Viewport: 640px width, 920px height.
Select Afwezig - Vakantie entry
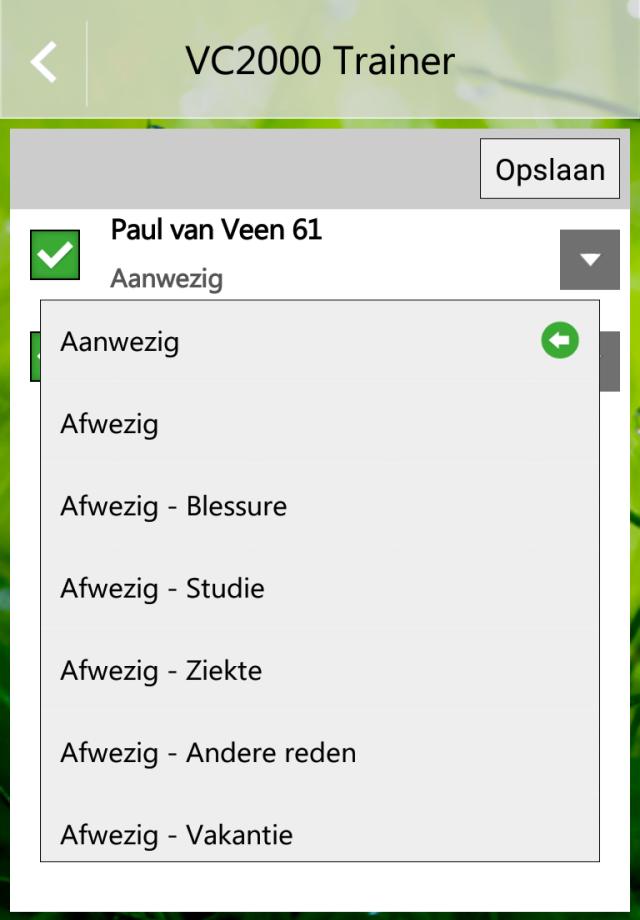click(x=177, y=834)
